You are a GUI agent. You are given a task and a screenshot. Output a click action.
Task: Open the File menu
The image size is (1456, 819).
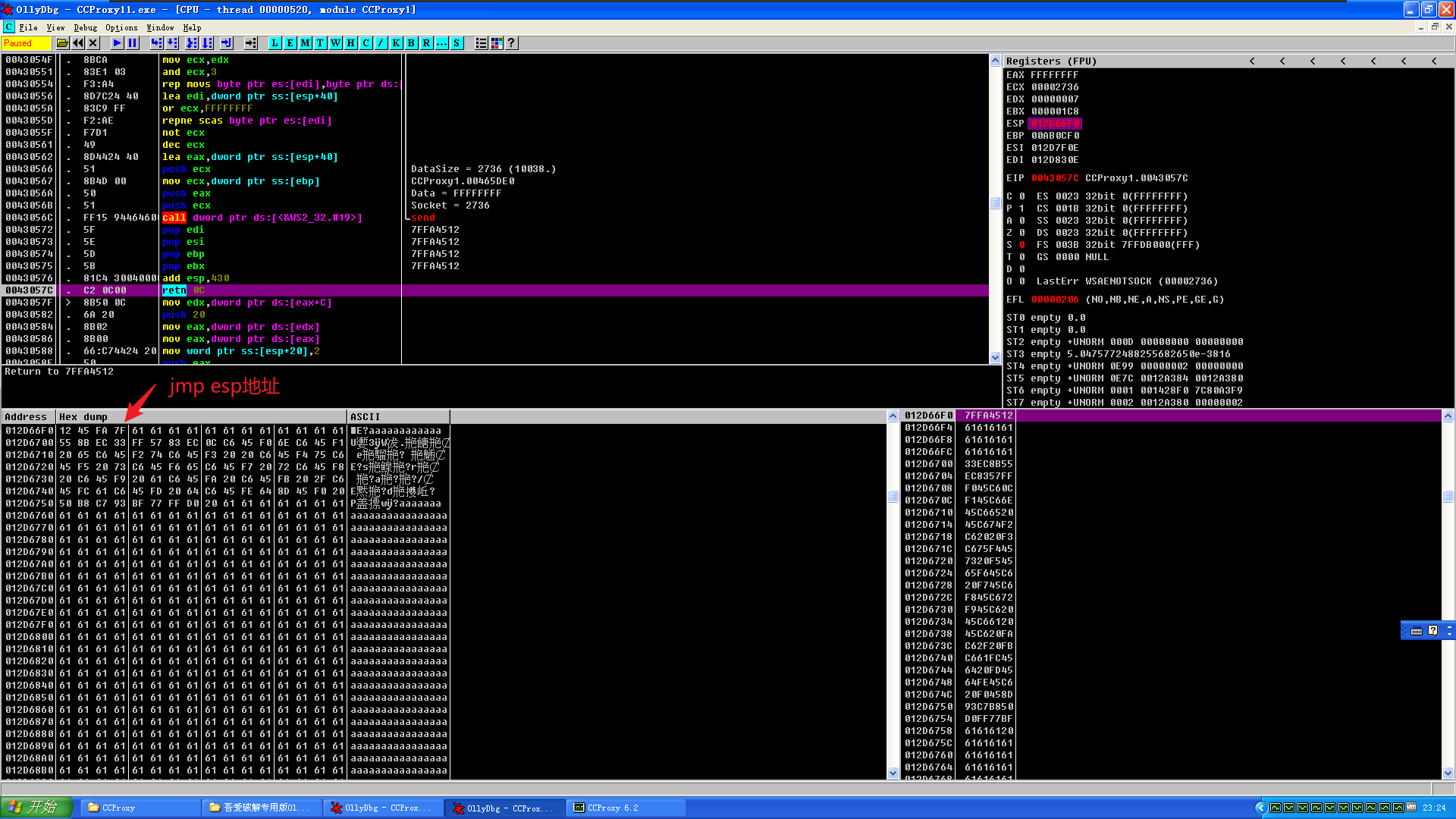coord(28,27)
